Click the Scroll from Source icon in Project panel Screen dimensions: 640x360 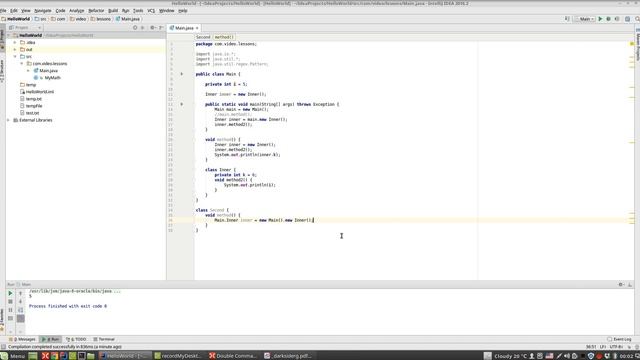(x=135, y=28)
